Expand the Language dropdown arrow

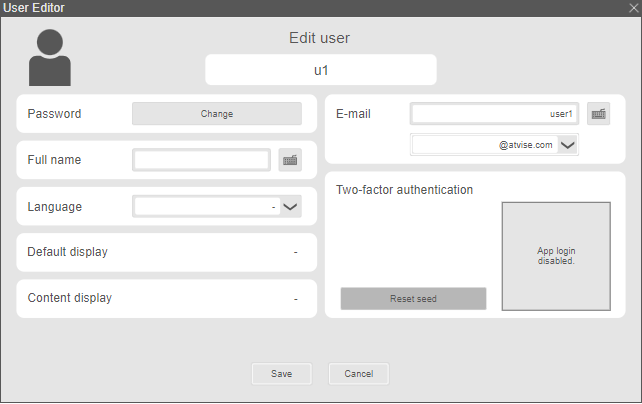tap(290, 207)
